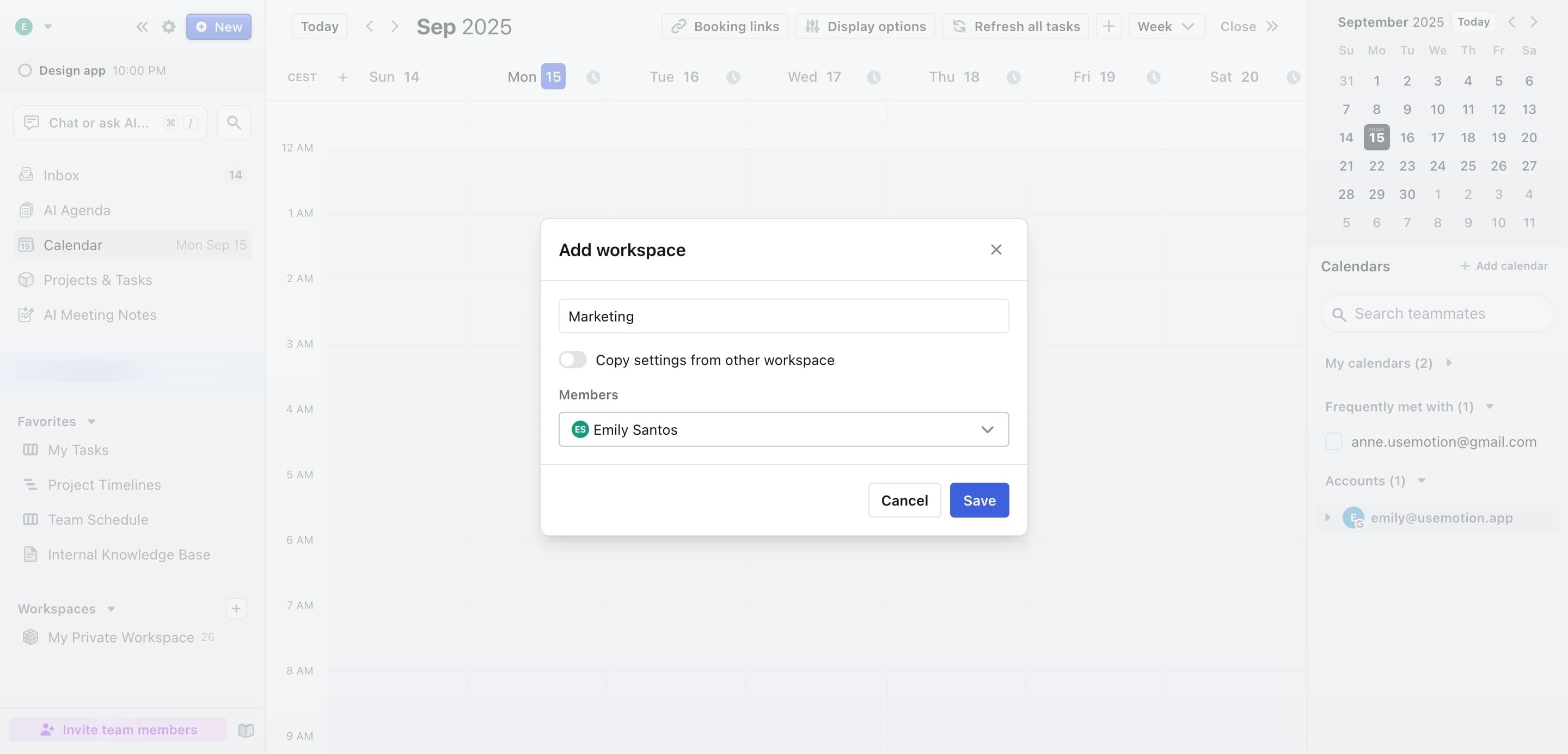Check anne.usemotion@gmail.com calendar checkbox
Image resolution: width=1568 pixels, height=754 pixels.
(1333, 442)
